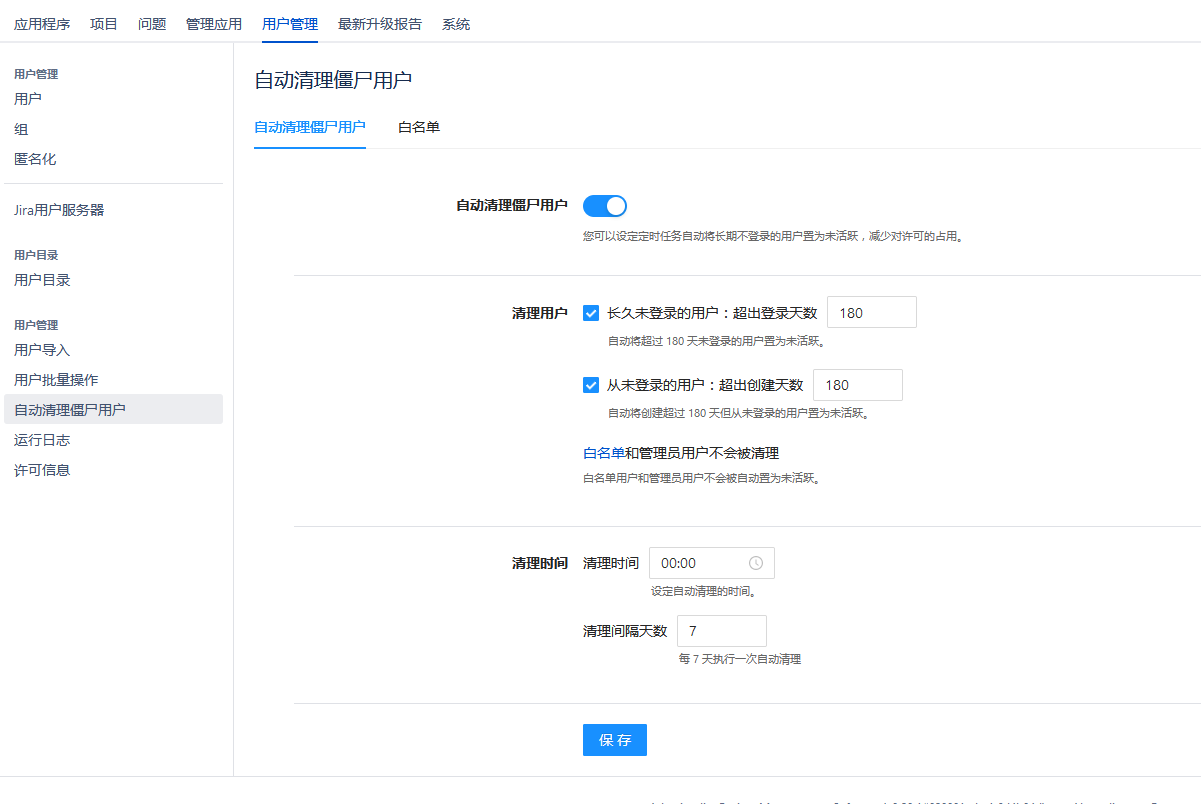Go to 运行日志 in sidebar
1201x804 pixels.
pyautogui.click(x=42, y=440)
